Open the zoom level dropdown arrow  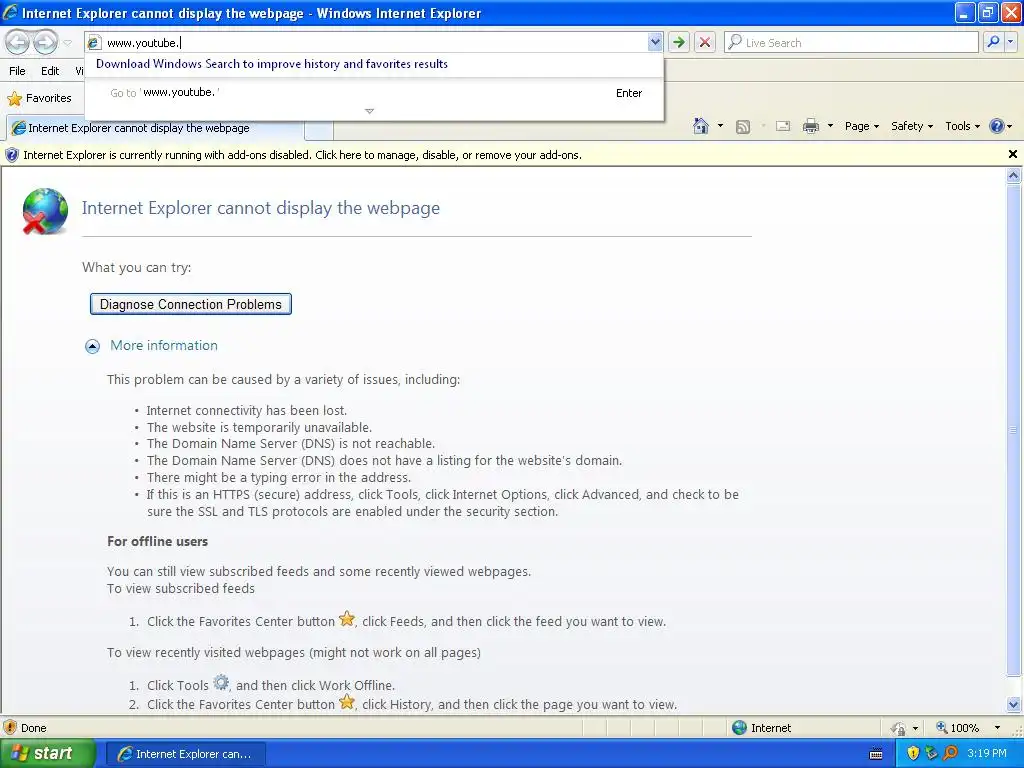[997, 728]
